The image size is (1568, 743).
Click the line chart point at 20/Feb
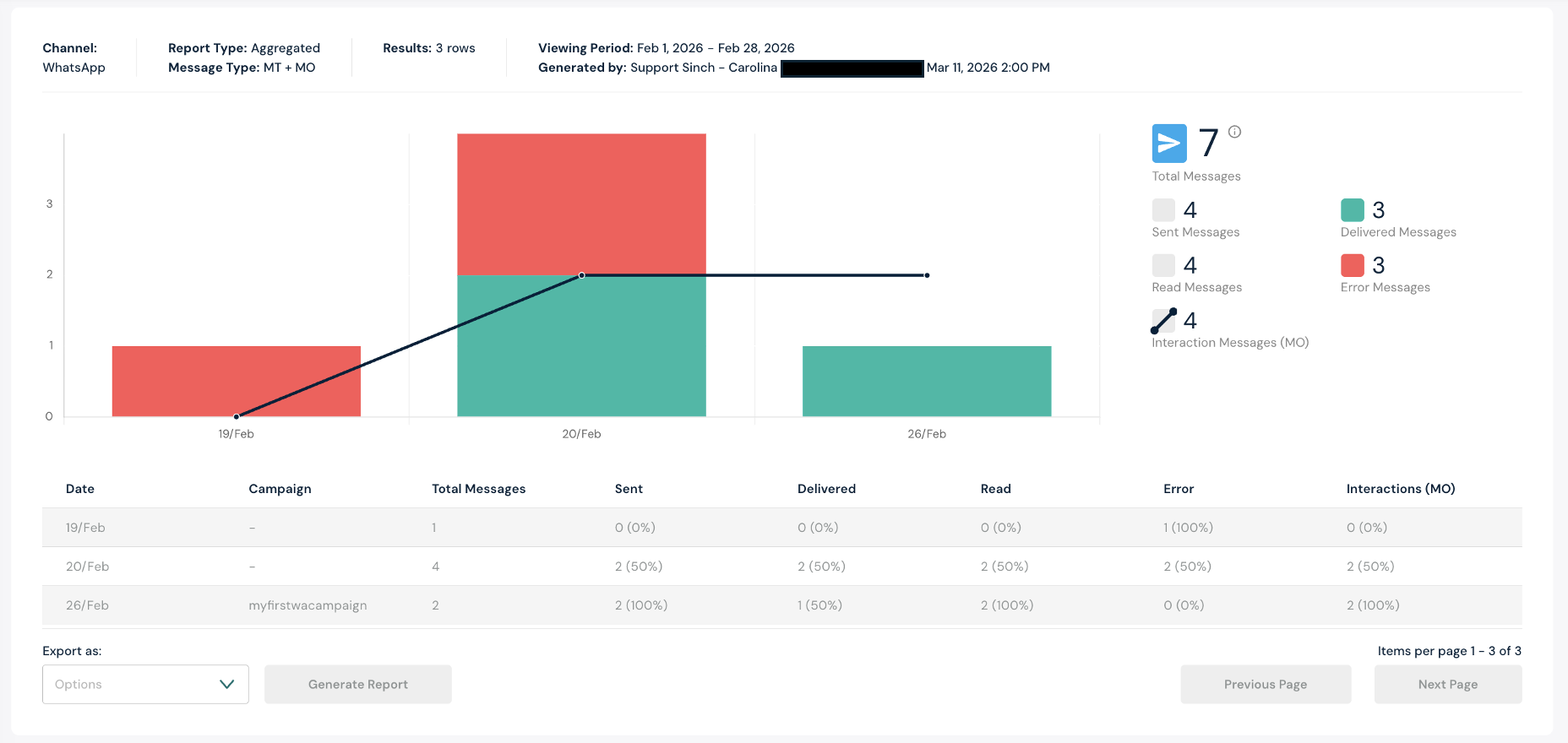[x=581, y=275]
